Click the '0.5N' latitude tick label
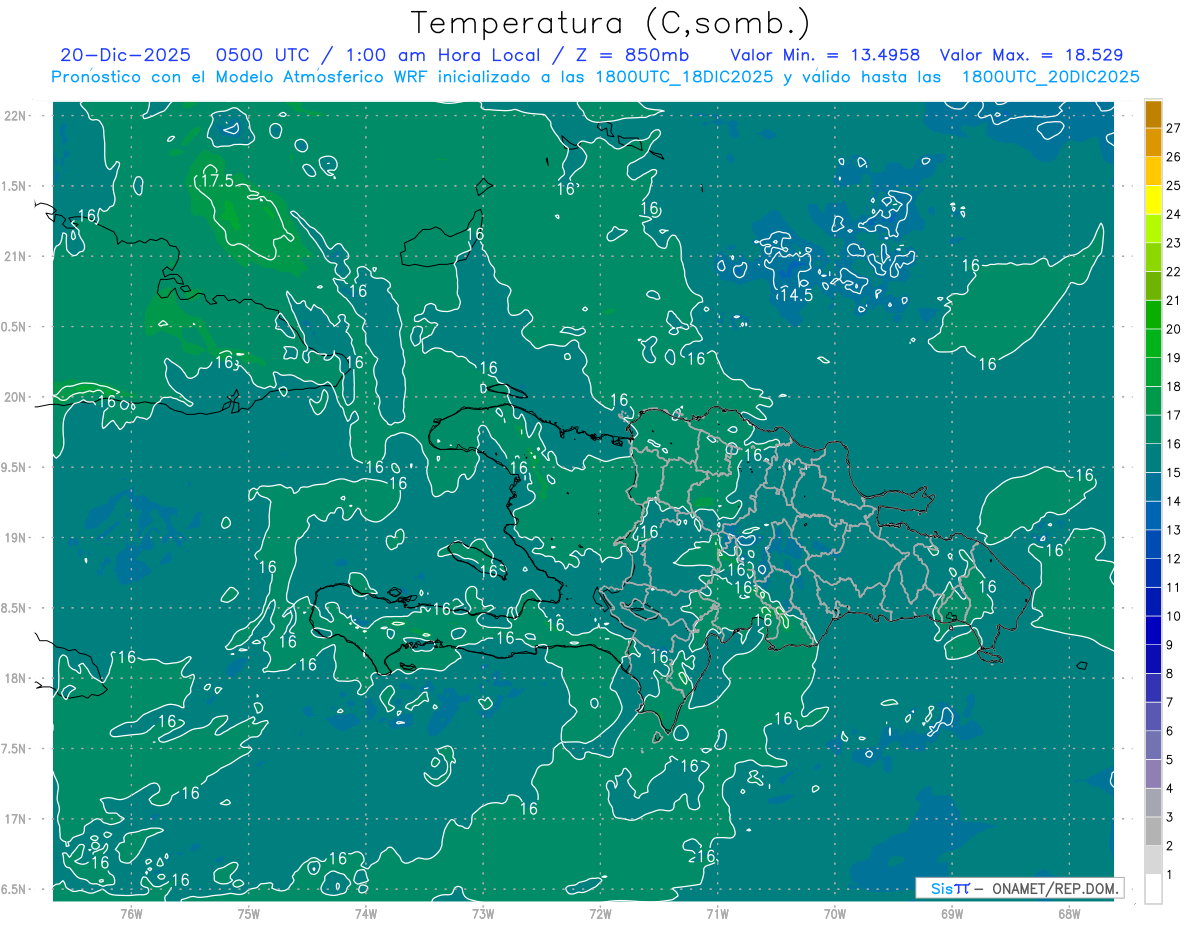Viewport: 1200px width, 927px height. (14, 327)
